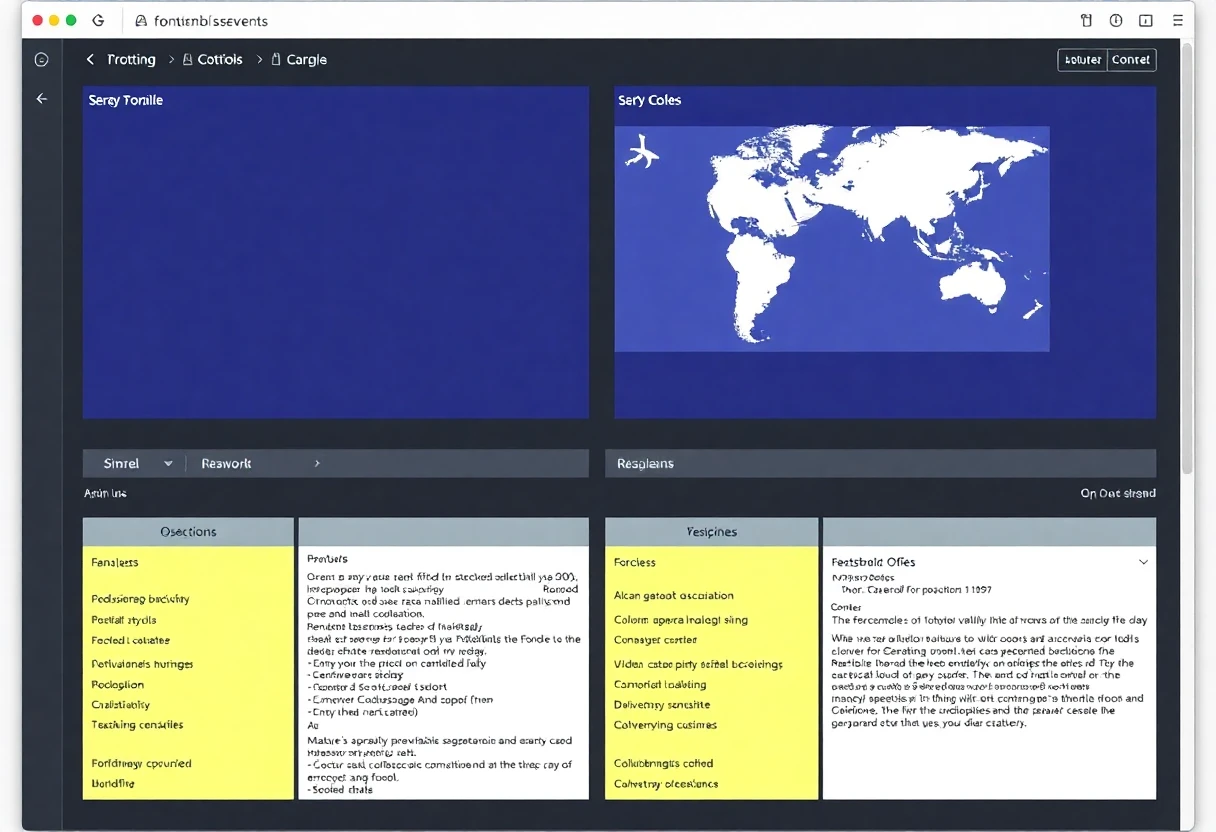This screenshot has width=1216, height=832.
Task: Click the browser reload icon
Action: click(98, 20)
